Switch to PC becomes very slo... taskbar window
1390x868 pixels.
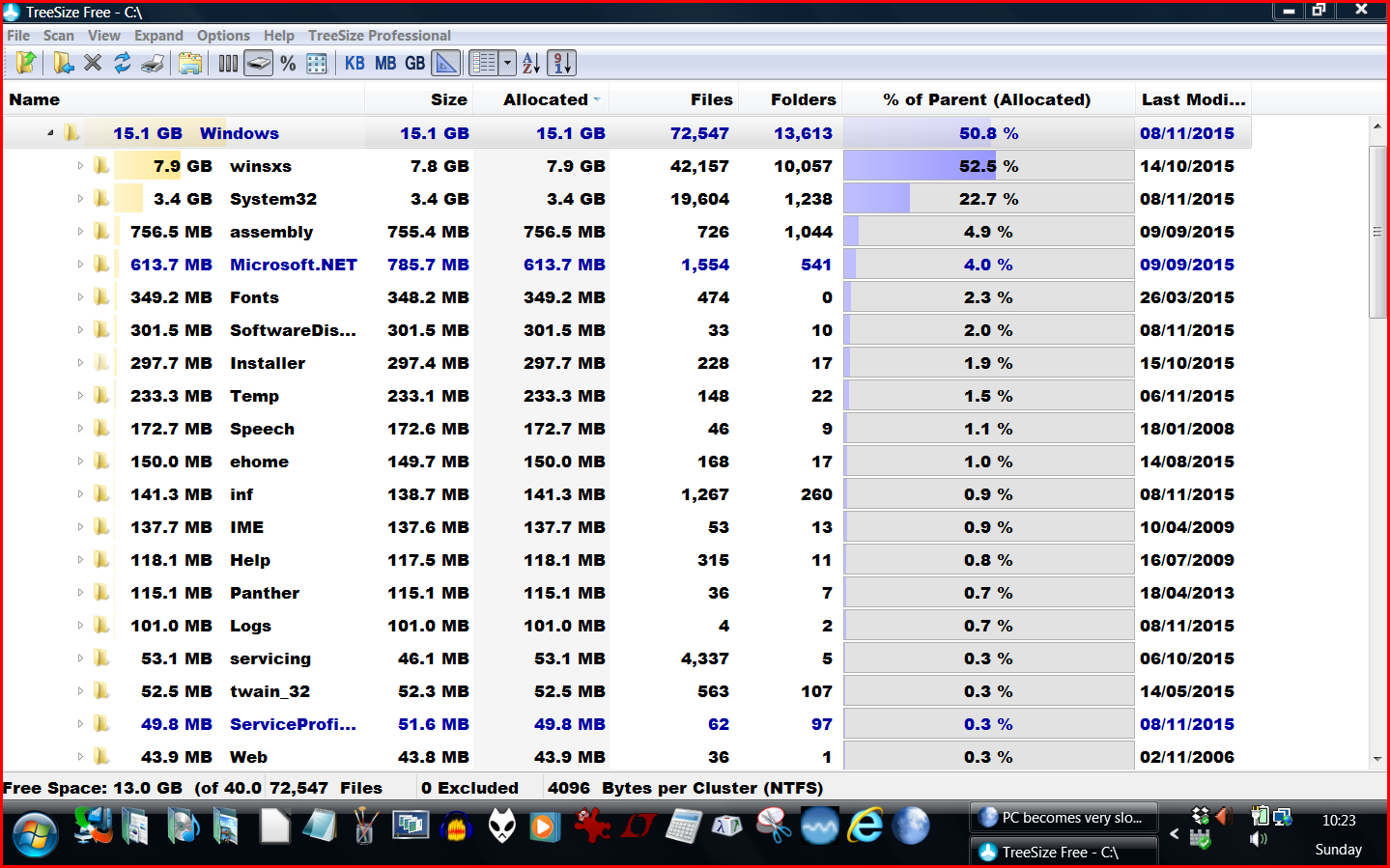click(1064, 818)
